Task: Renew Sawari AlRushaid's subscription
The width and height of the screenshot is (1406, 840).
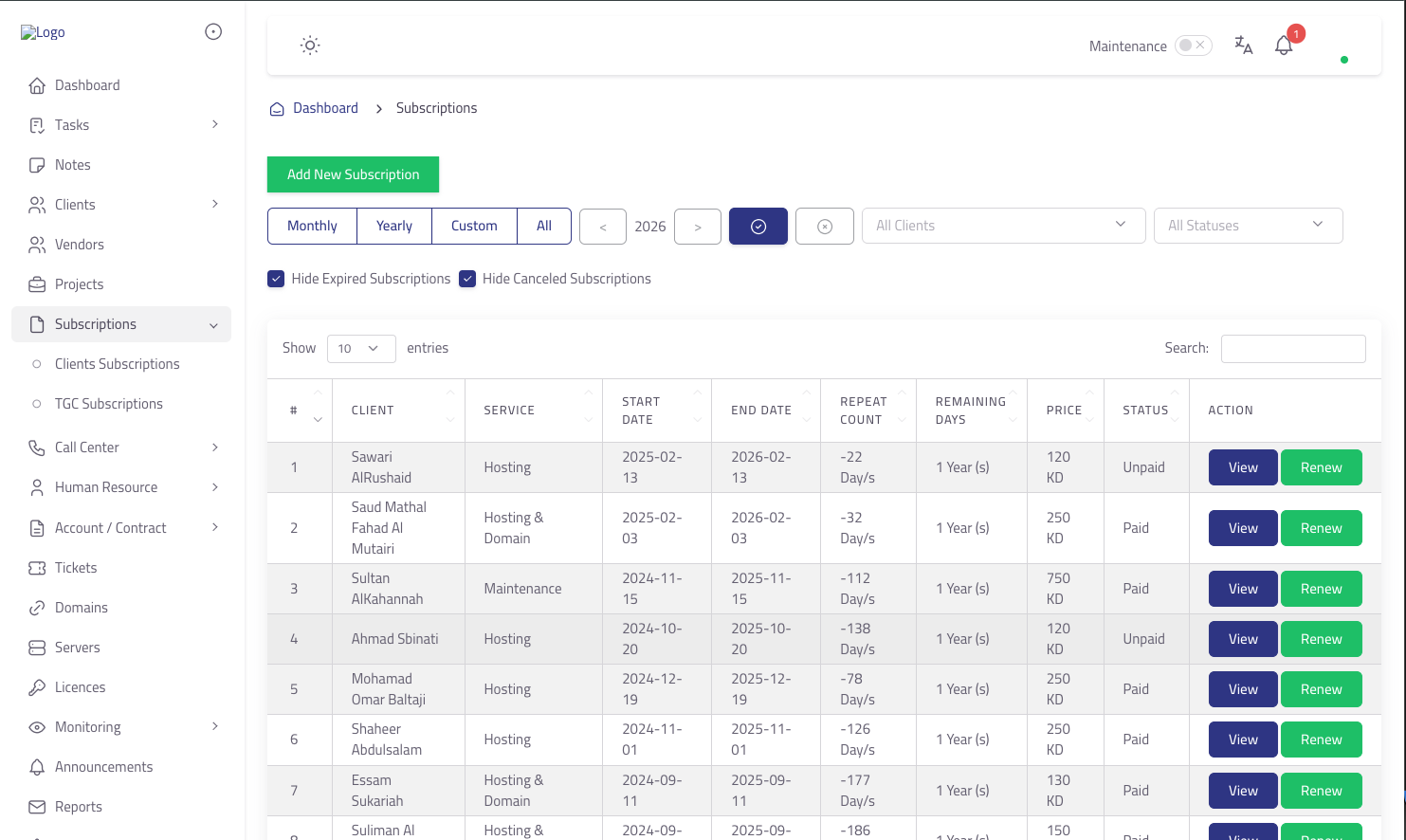Action: pyautogui.click(x=1321, y=467)
